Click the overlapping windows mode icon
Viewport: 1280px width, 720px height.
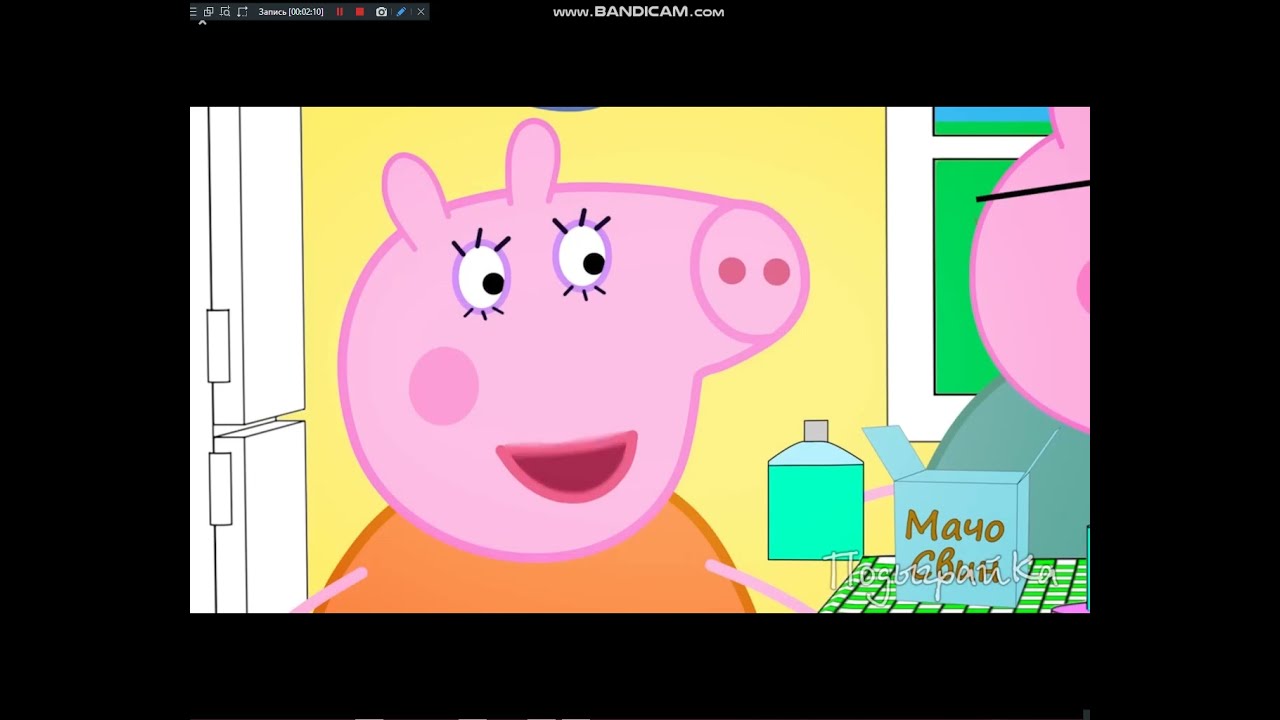(208, 12)
